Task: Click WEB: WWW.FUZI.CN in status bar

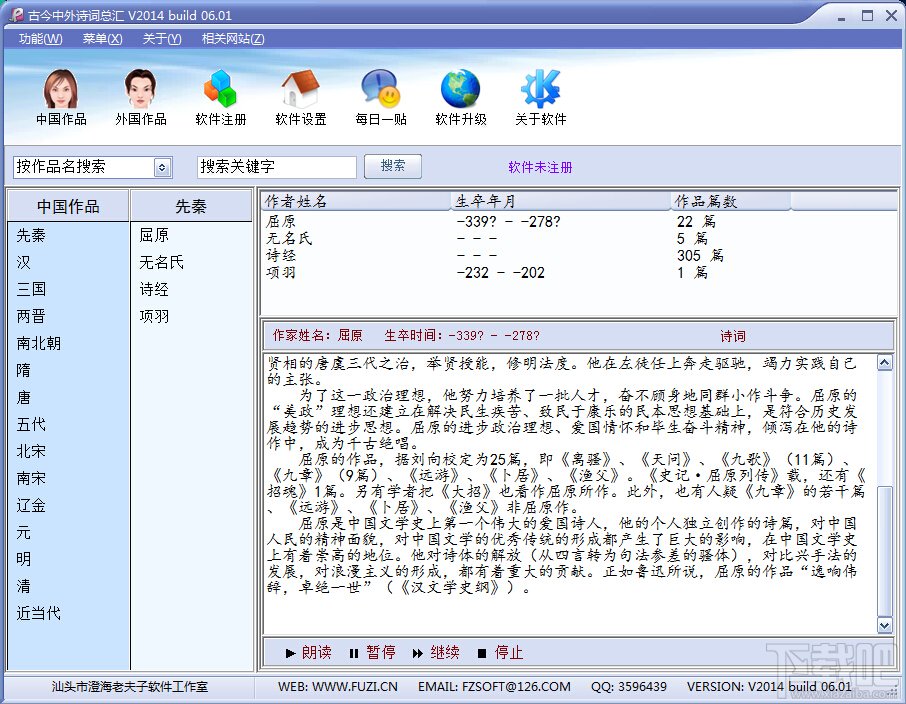Action: pyautogui.click(x=337, y=687)
